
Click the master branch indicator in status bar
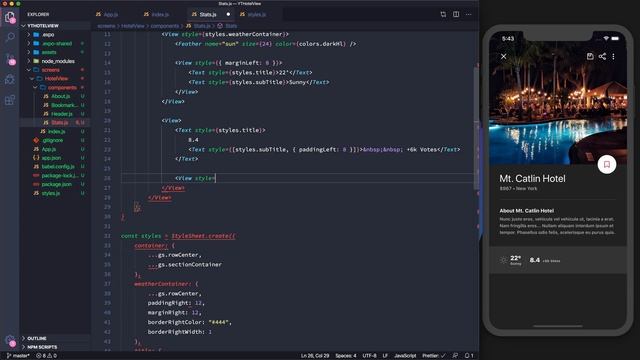18,356
